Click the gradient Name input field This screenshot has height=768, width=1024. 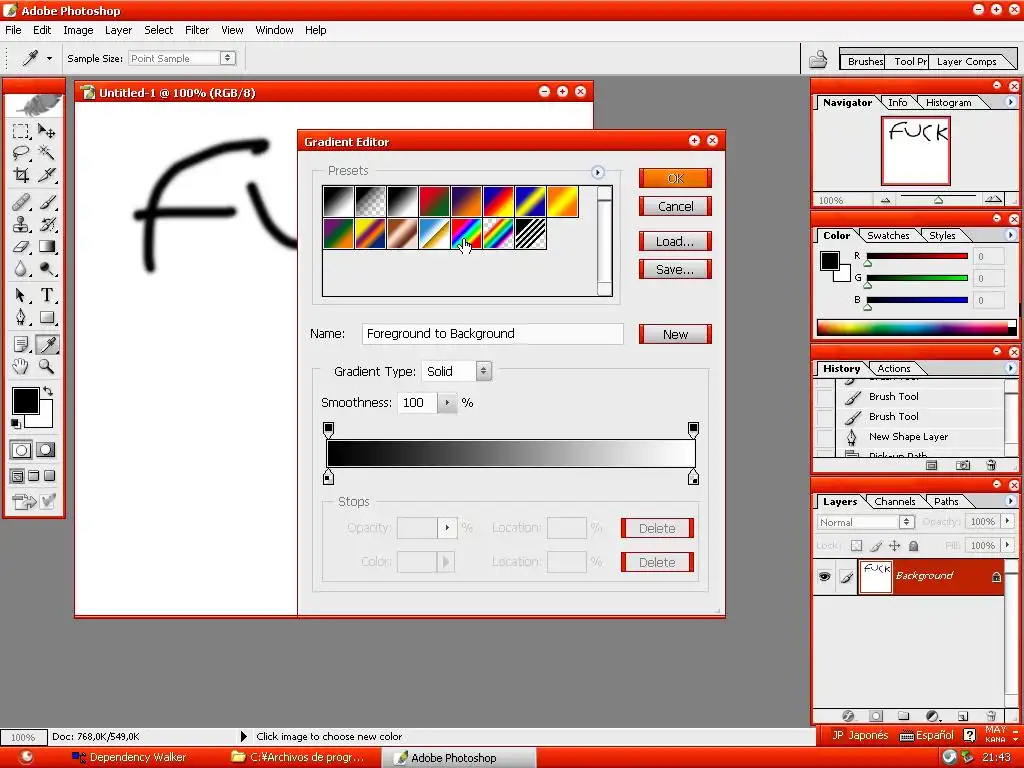(x=492, y=334)
